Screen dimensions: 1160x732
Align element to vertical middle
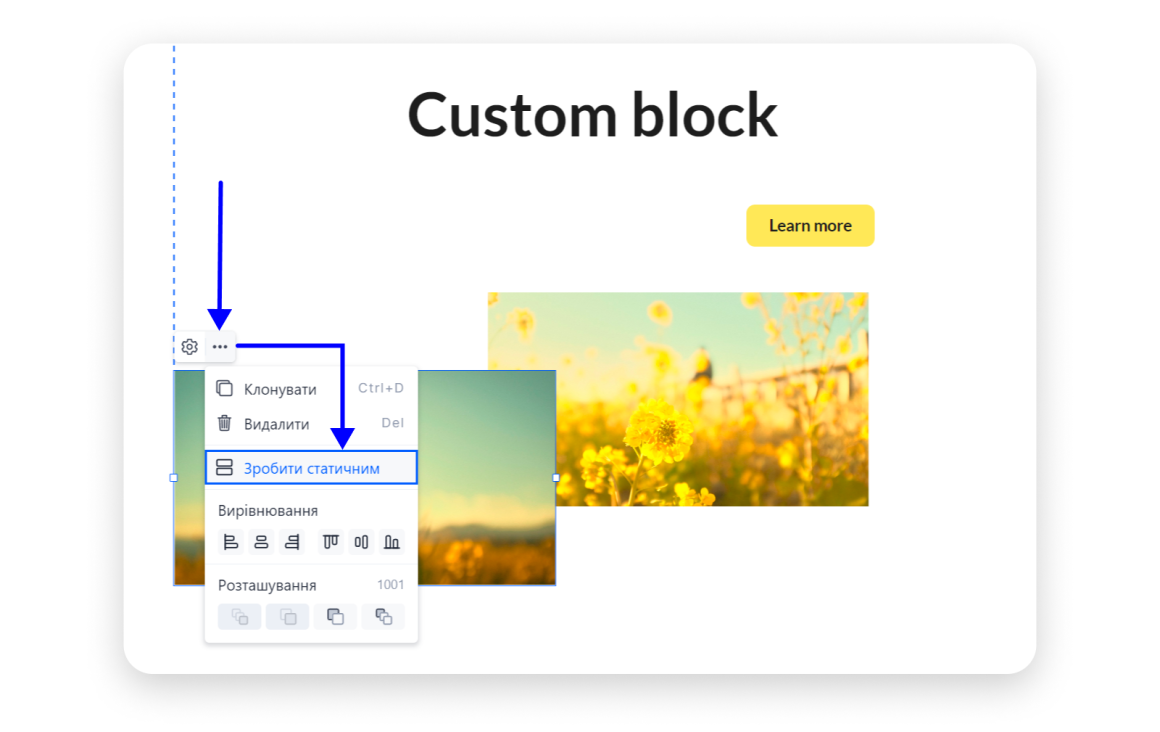coord(361,542)
